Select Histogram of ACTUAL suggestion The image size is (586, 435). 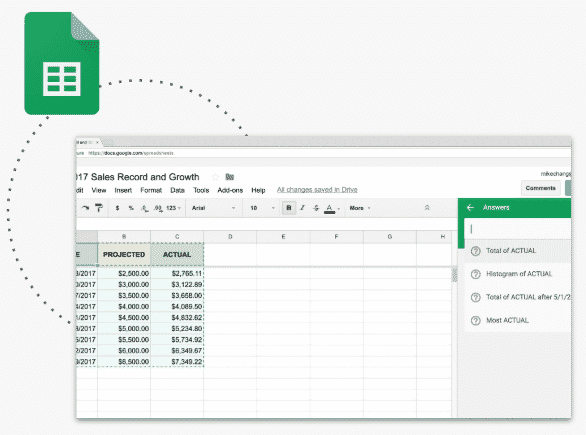coord(518,274)
